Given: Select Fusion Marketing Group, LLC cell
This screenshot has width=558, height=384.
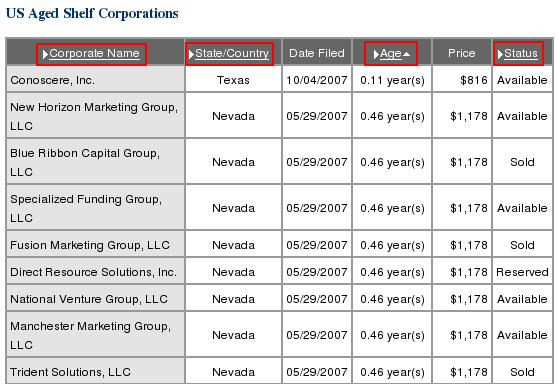Looking at the screenshot, I should 95,245.
